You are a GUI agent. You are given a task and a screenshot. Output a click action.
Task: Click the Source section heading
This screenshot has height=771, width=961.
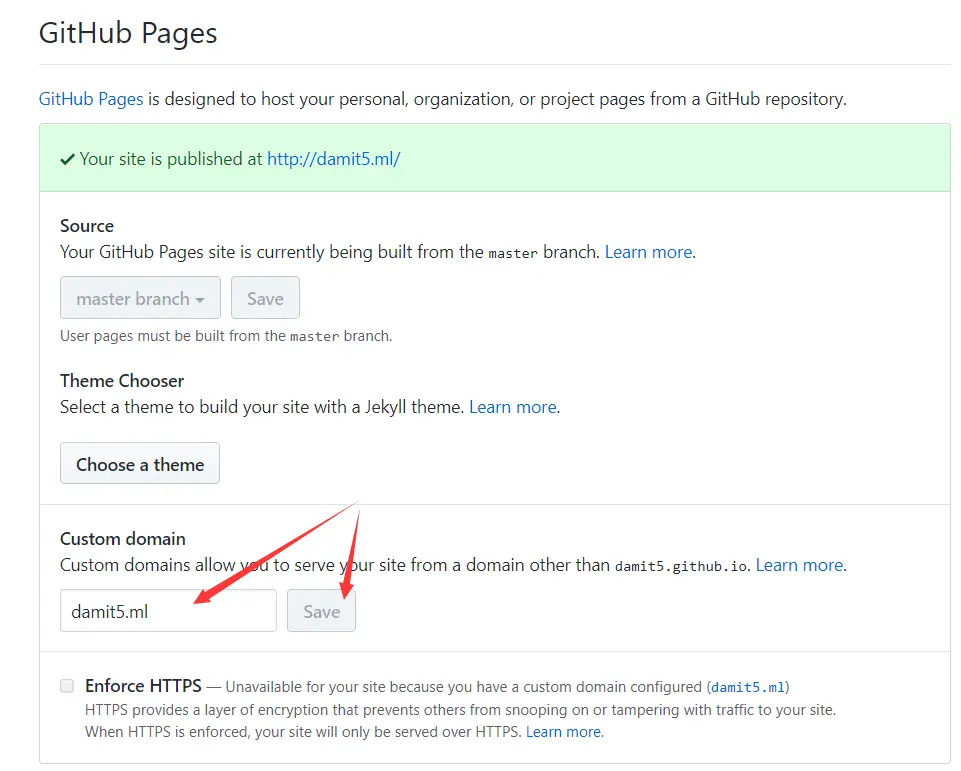[87, 226]
